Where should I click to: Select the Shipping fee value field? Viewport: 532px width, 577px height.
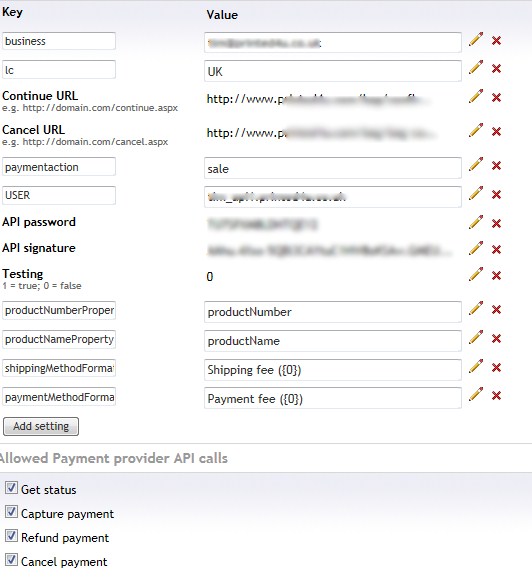(333, 370)
